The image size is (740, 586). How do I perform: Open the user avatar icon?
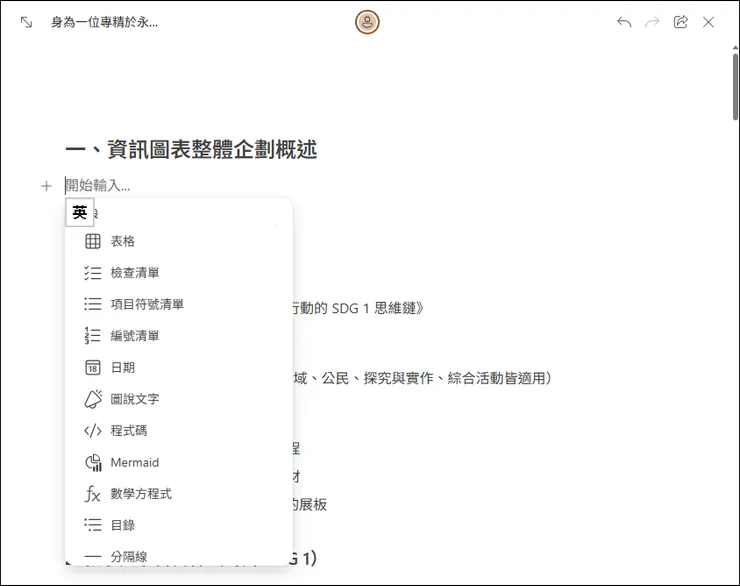click(x=367, y=22)
